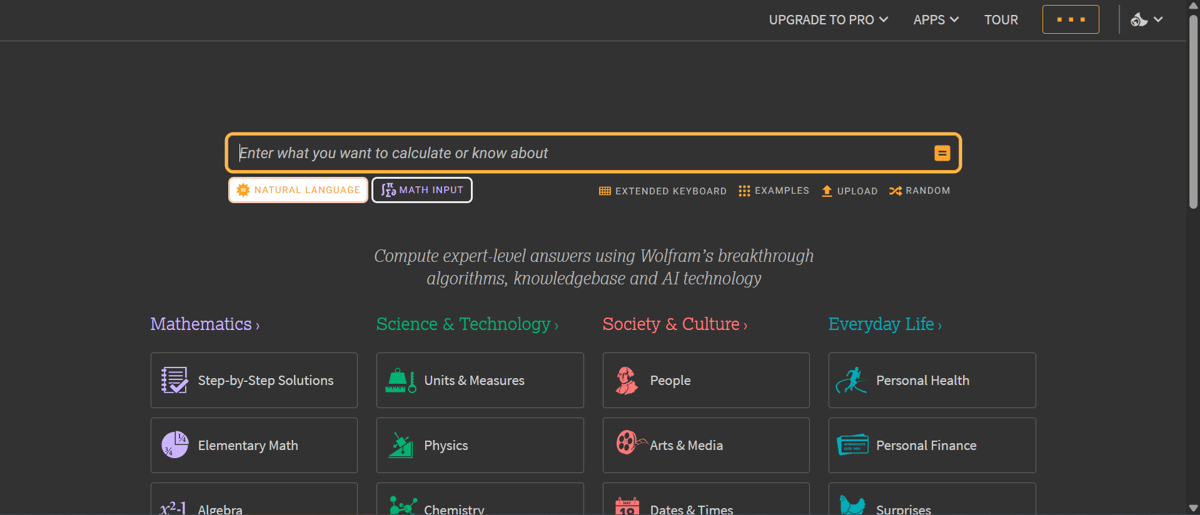The width and height of the screenshot is (1200, 515).
Task: Open the Everyday Life category heading
Action: coord(885,324)
